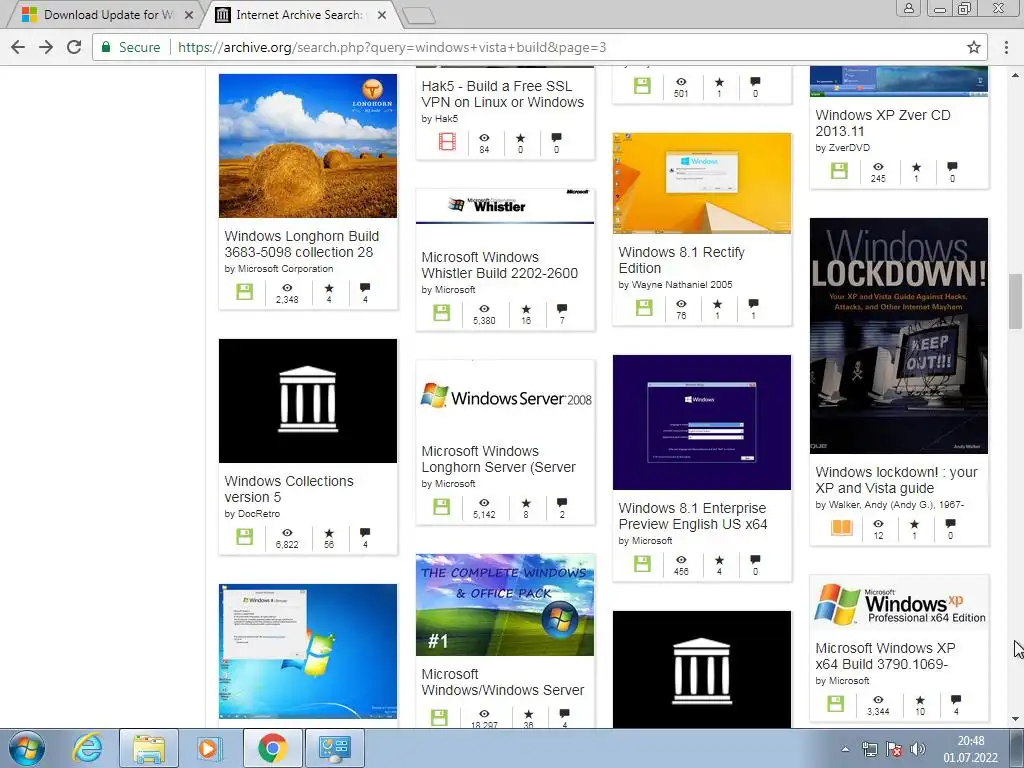This screenshot has width=1024, height=768.
Task: Open Windows Server 2008 logo thumbnail
Action: 505,398
